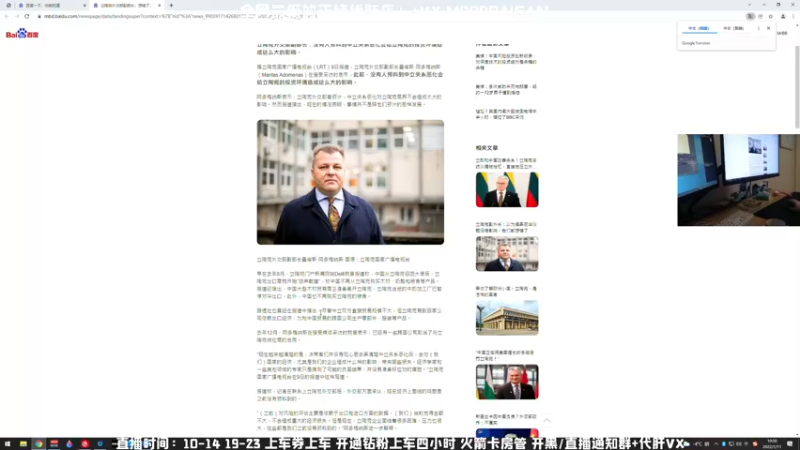Open the second author article link in the sidebar
The width and height of the screenshot is (800, 450).
pos(506,90)
